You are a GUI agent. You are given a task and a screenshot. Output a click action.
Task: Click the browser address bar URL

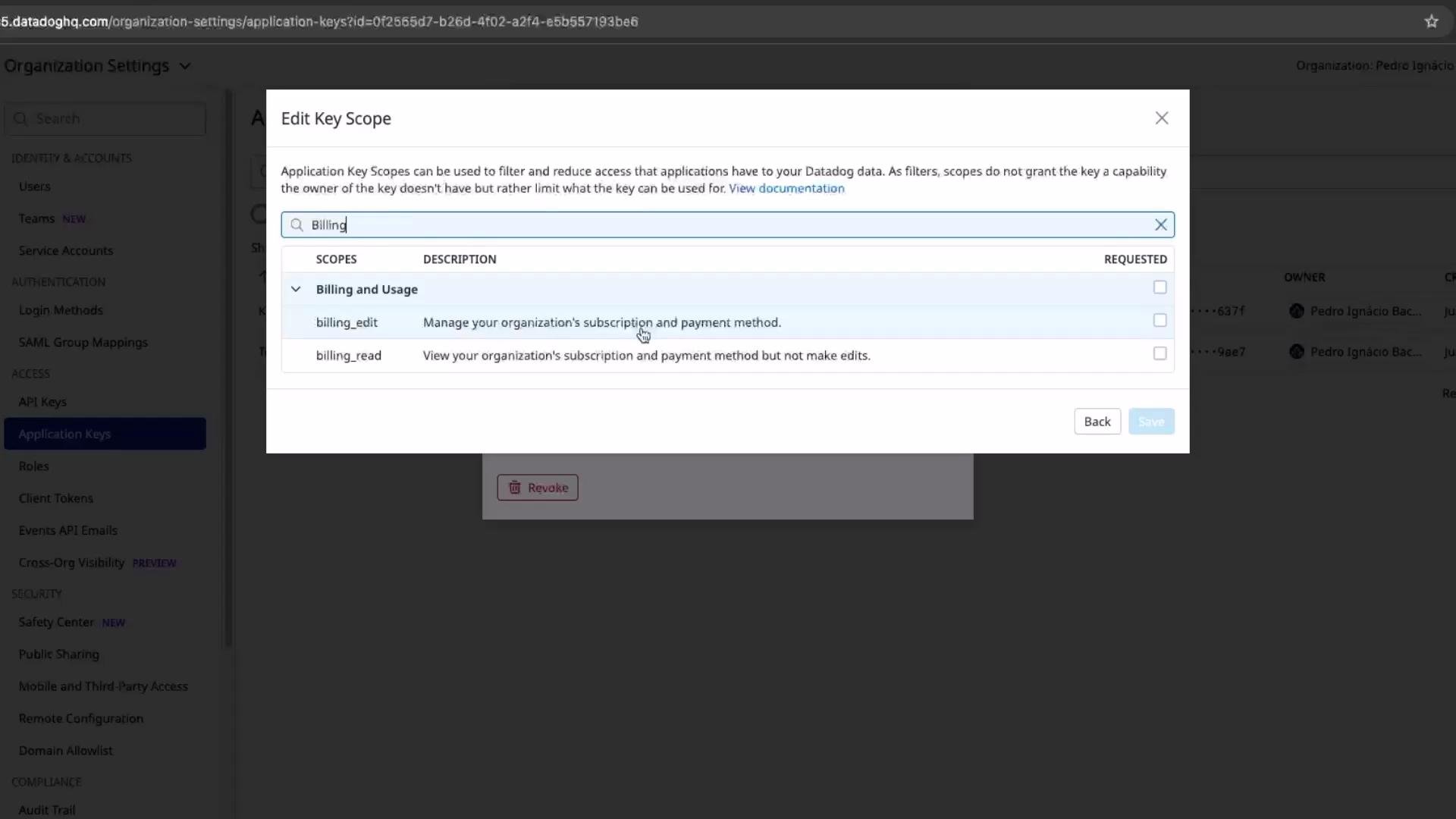pos(318,21)
